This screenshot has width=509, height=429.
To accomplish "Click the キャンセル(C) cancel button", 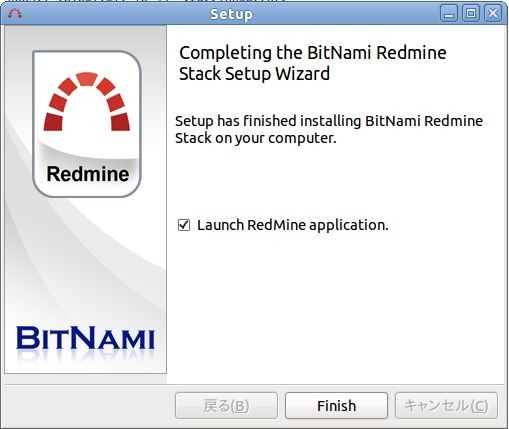I will (x=446, y=405).
